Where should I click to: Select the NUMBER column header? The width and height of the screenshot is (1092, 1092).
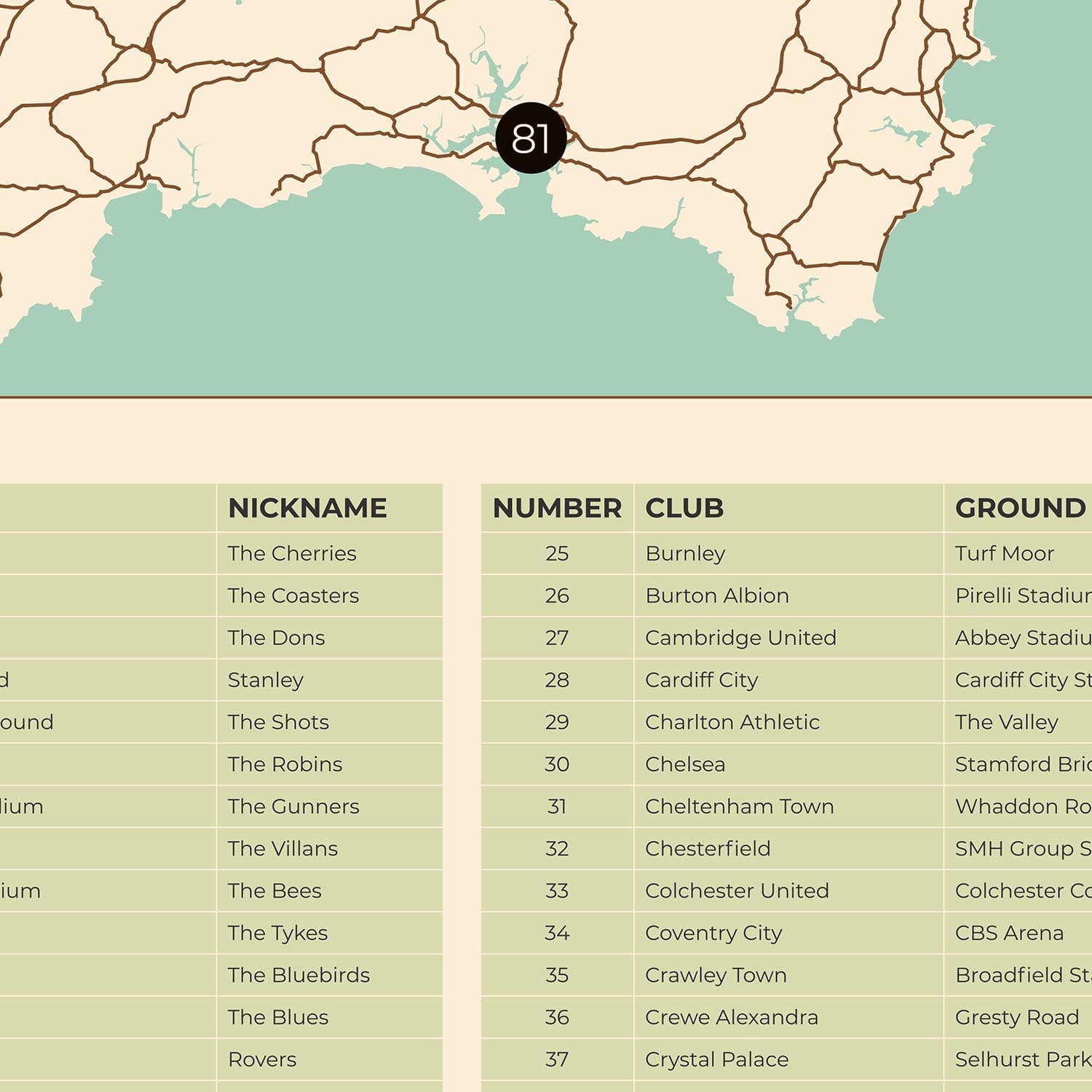(x=557, y=508)
